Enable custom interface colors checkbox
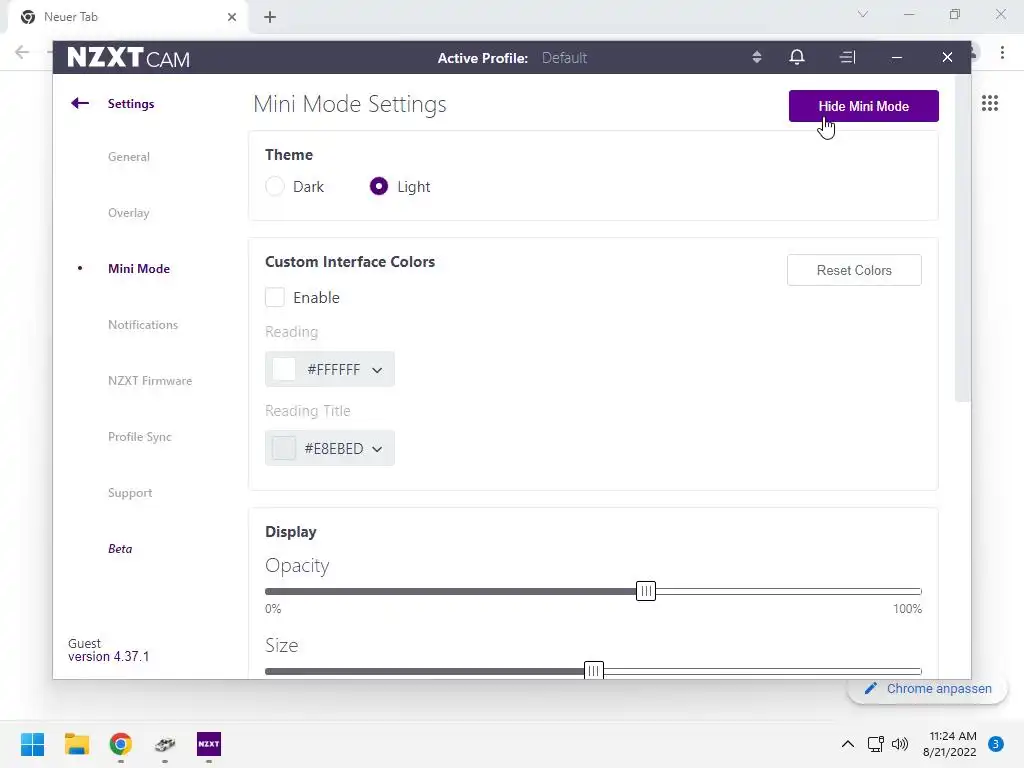The height and width of the screenshot is (768, 1024). tap(275, 297)
